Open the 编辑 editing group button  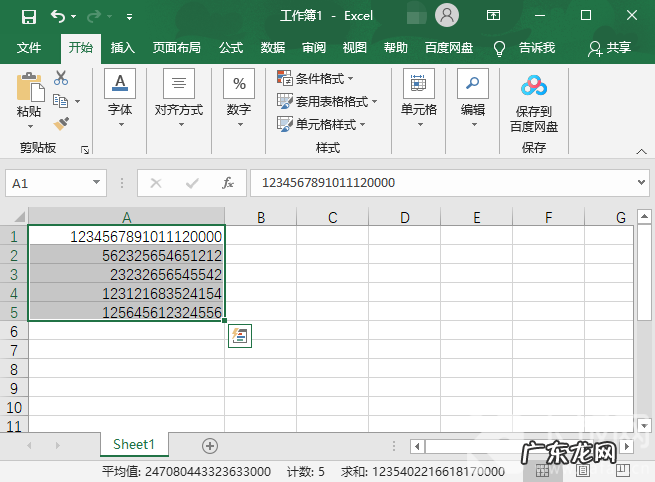473,98
